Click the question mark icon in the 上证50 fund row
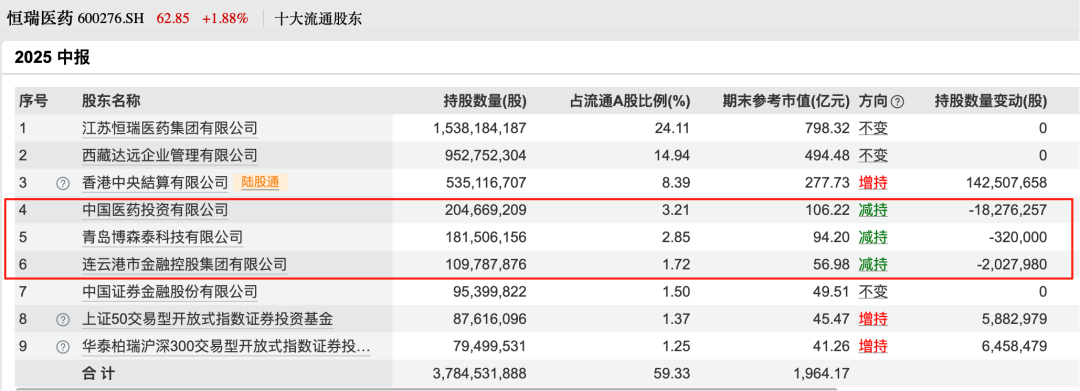The image size is (1080, 391). tap(63, 319)
